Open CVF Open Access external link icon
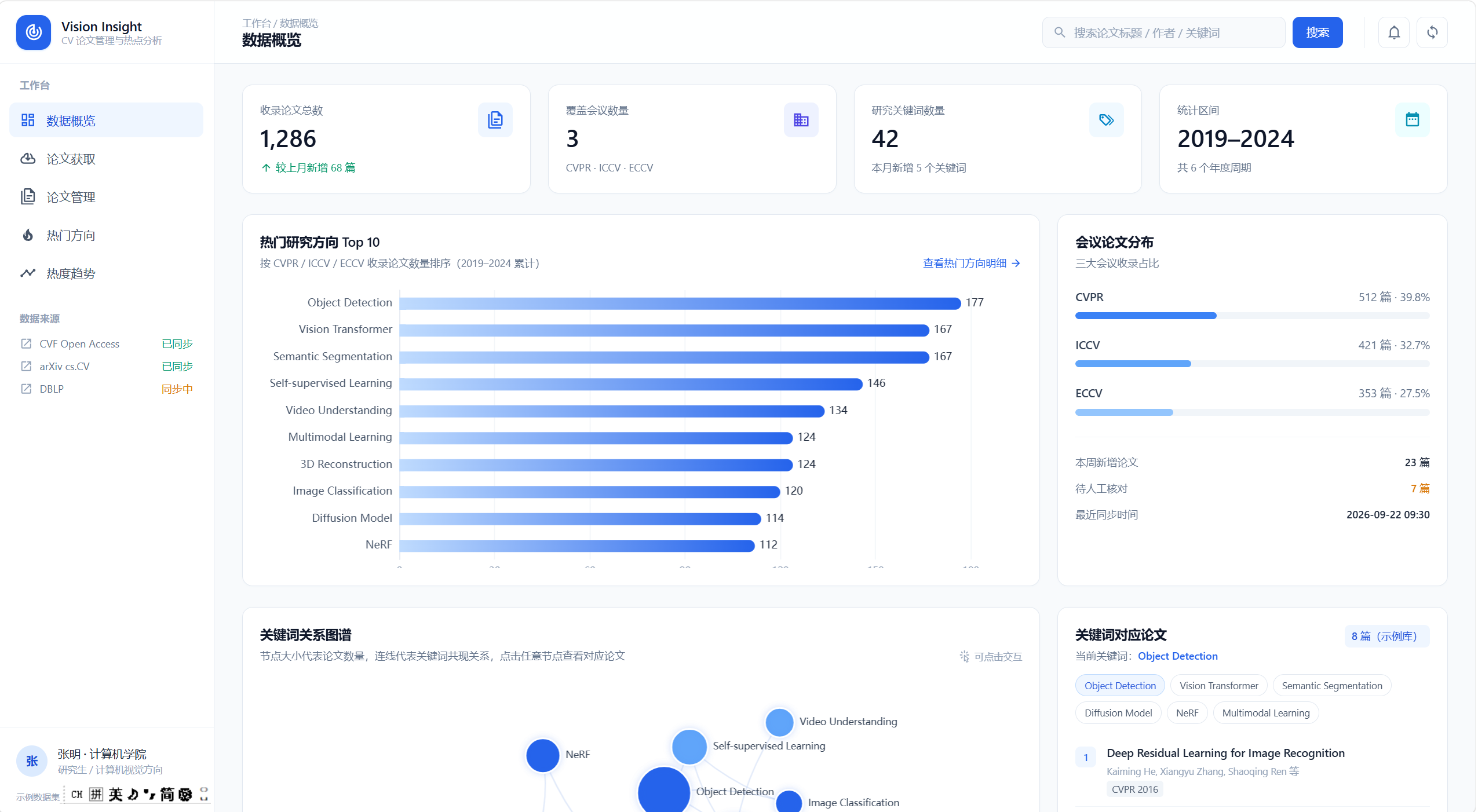Image resolution: width=1478 pixels, height=812 pixels. coord(26,343)
